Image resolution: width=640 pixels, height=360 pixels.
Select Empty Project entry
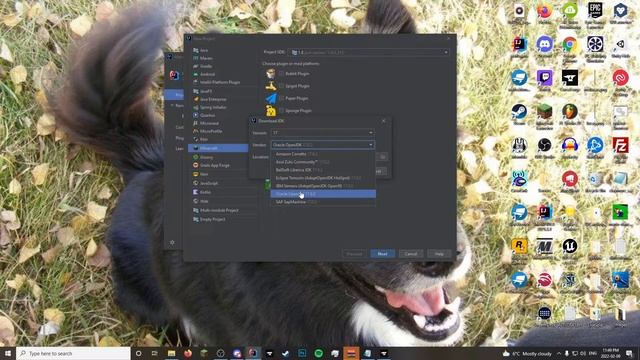(x=212, y=220)
